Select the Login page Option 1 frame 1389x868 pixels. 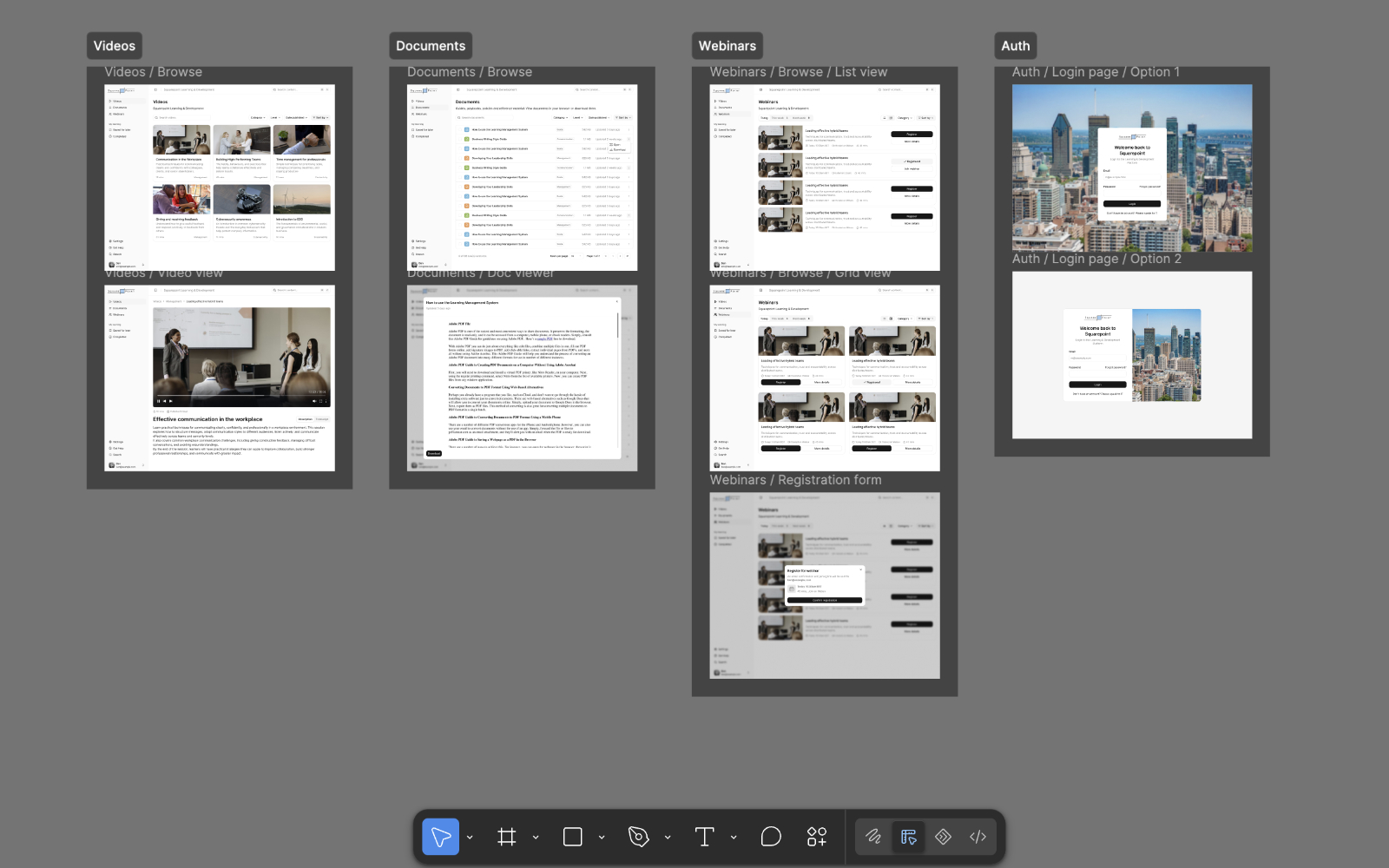[1132, 168]
